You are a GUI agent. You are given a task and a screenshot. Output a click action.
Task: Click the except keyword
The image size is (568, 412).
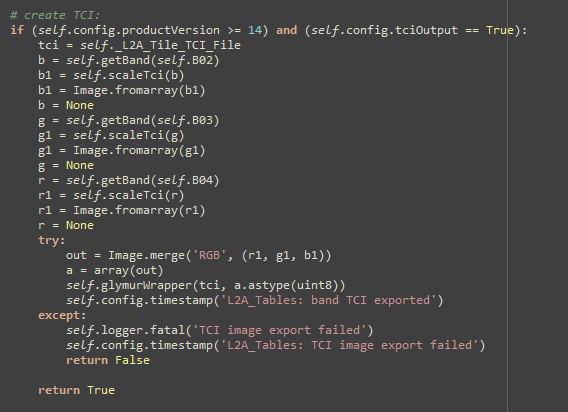[60, 316]
